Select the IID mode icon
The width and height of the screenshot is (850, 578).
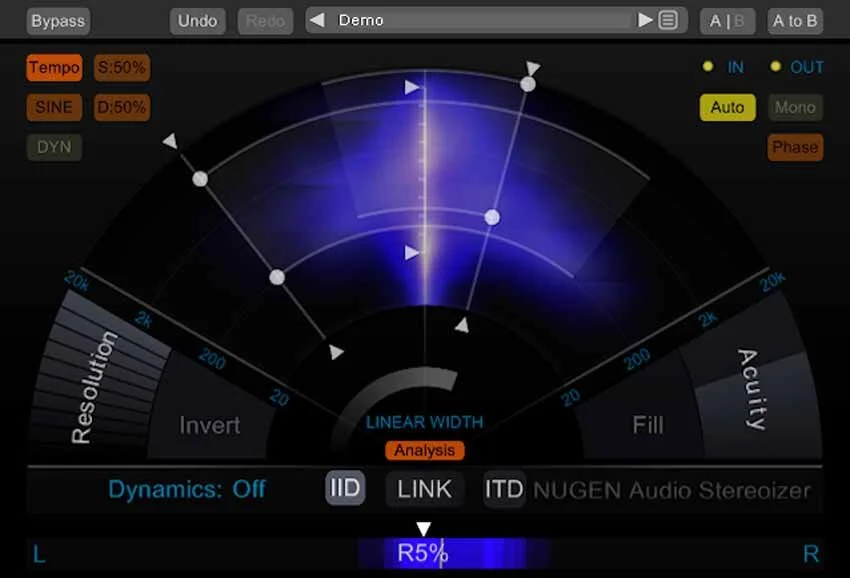click(x=344, y=490)
